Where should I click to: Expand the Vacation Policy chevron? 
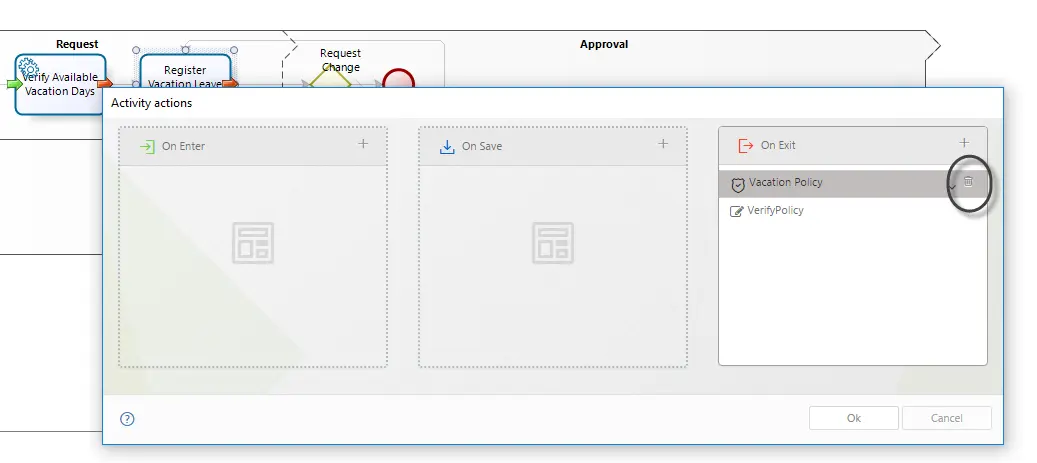(x=952, y=186)
